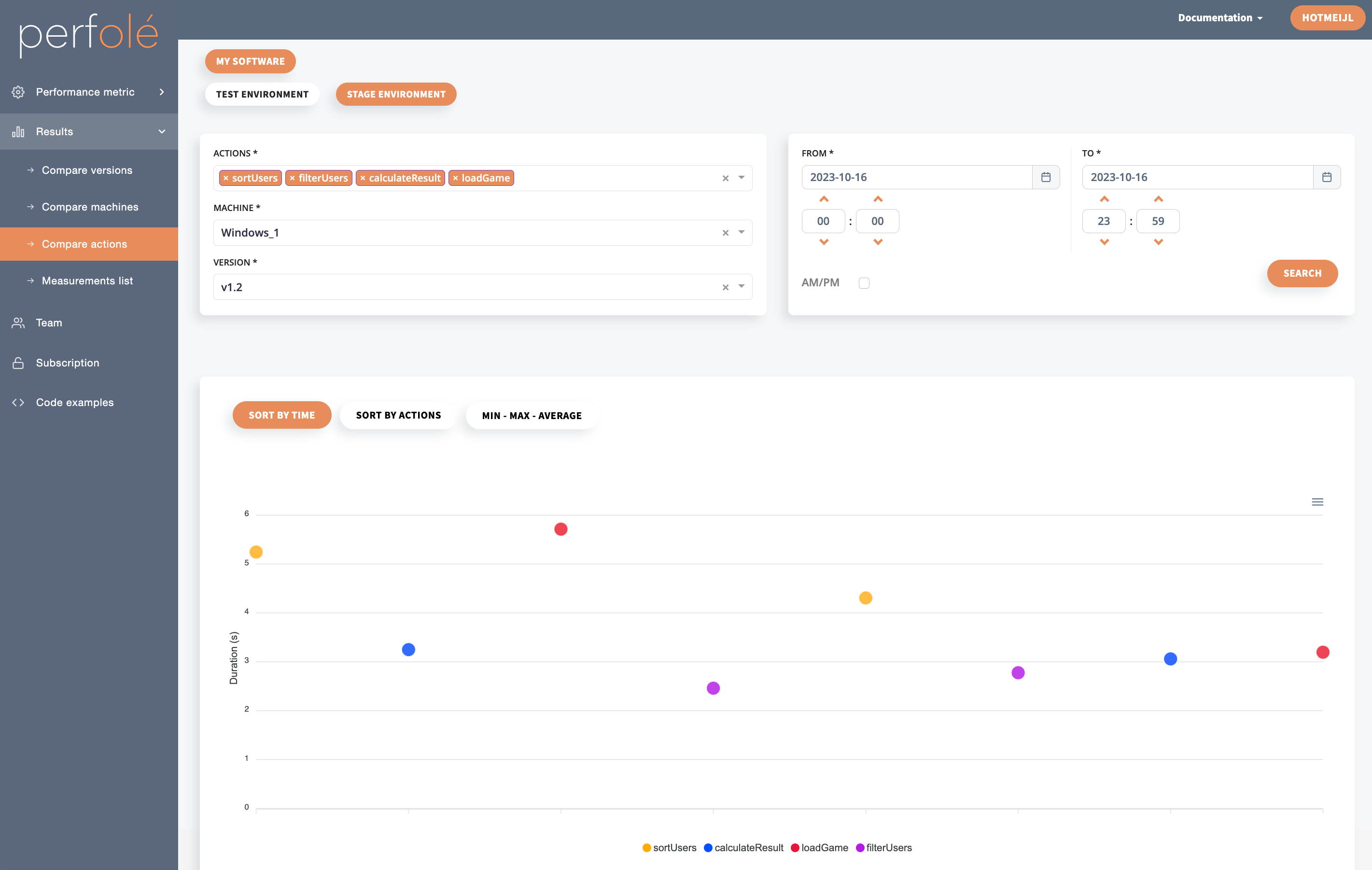Decrease the TO minute value

pos(1158,242)
